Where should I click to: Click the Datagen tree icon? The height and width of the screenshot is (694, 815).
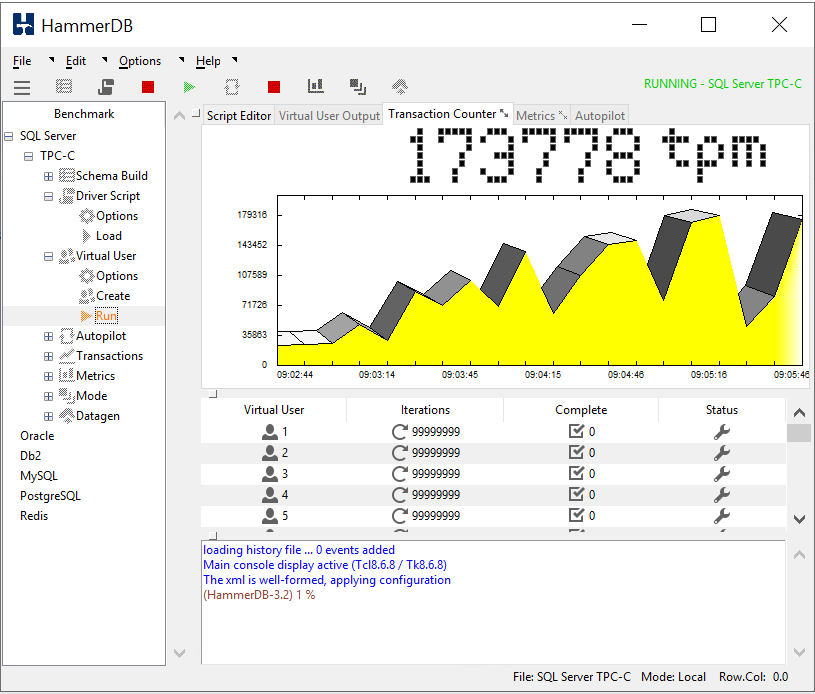67,416
